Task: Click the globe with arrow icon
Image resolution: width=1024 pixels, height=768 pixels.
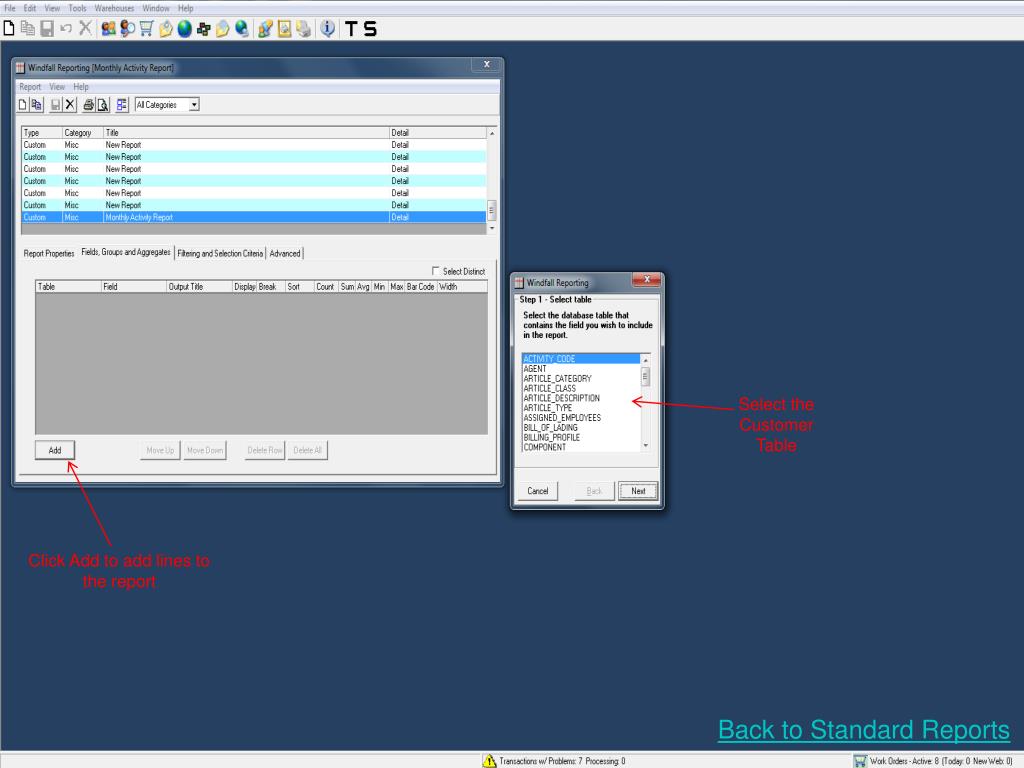Action: click(x=242, y=28)
